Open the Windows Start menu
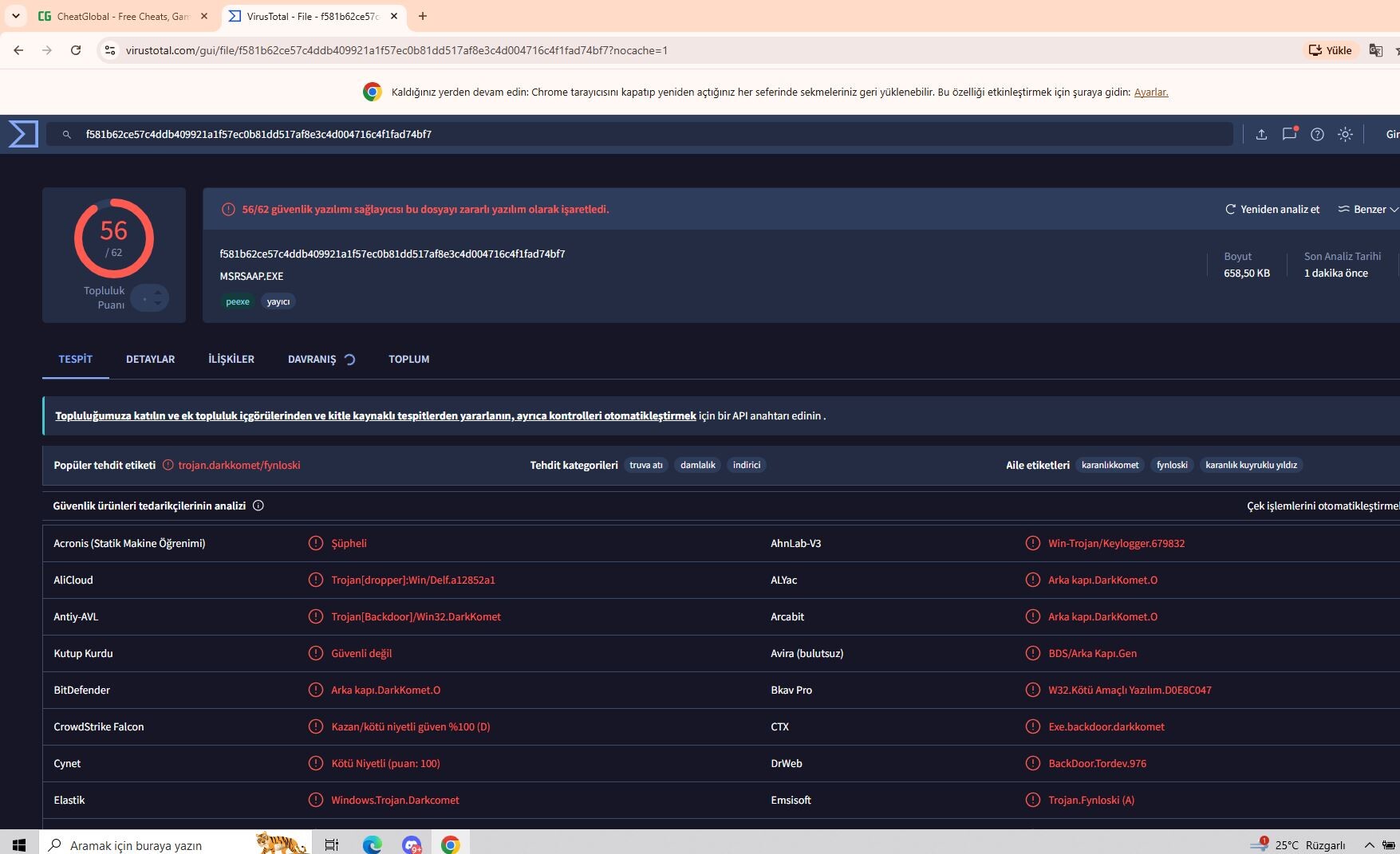This screenshot has width=1400, height=854. (19, 844)
